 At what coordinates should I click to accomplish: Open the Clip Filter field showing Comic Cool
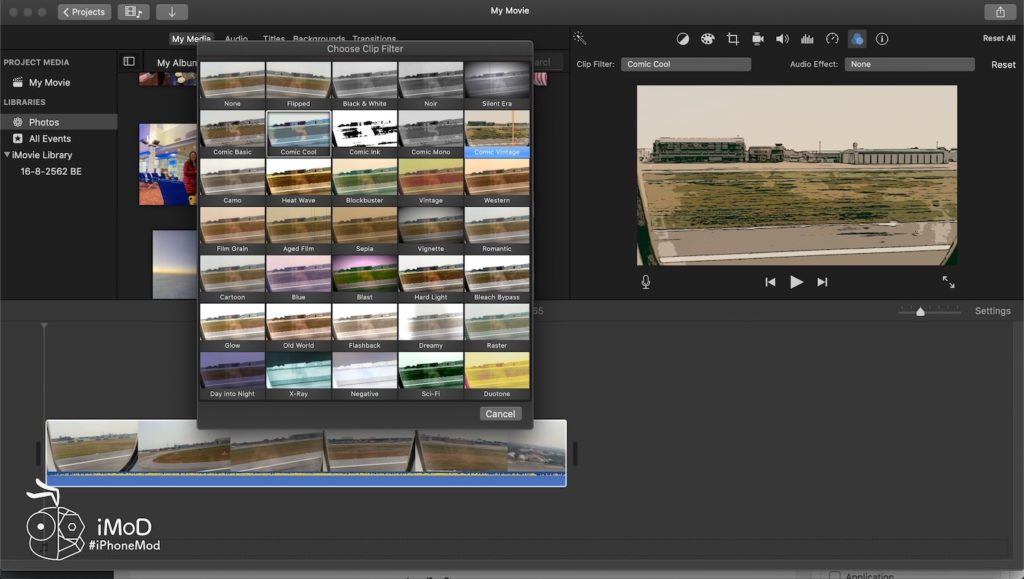click(x=685, y=64)
